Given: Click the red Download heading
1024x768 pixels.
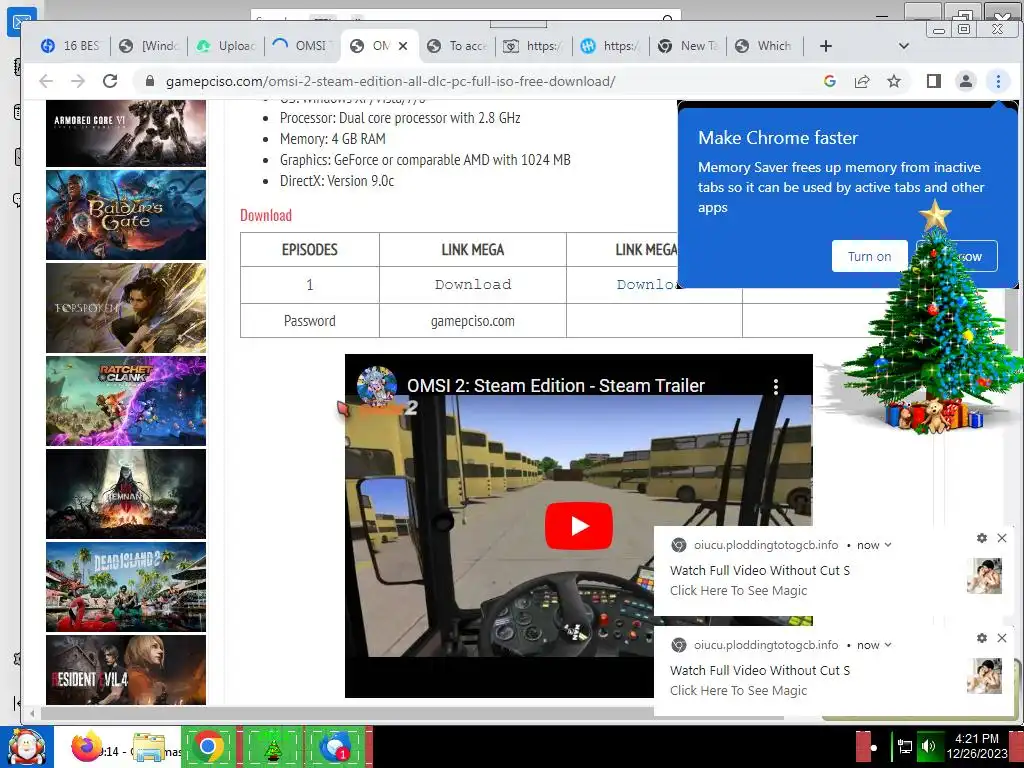Looking at the screenshot, I should pos(266,215).
